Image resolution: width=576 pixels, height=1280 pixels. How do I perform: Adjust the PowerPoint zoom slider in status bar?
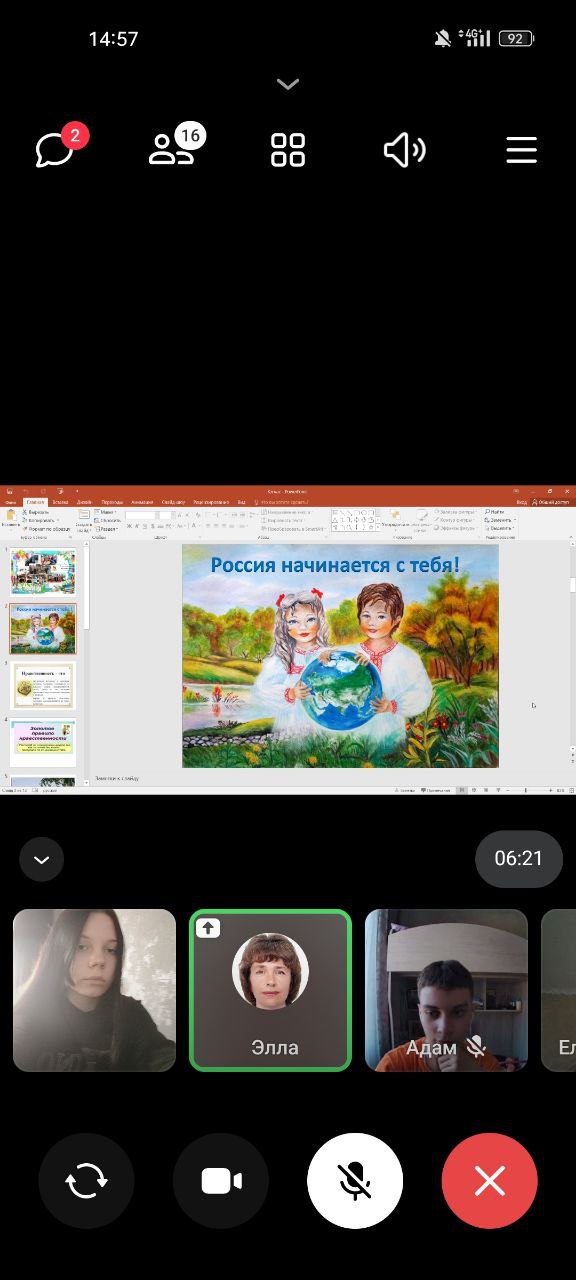point(530,790)
